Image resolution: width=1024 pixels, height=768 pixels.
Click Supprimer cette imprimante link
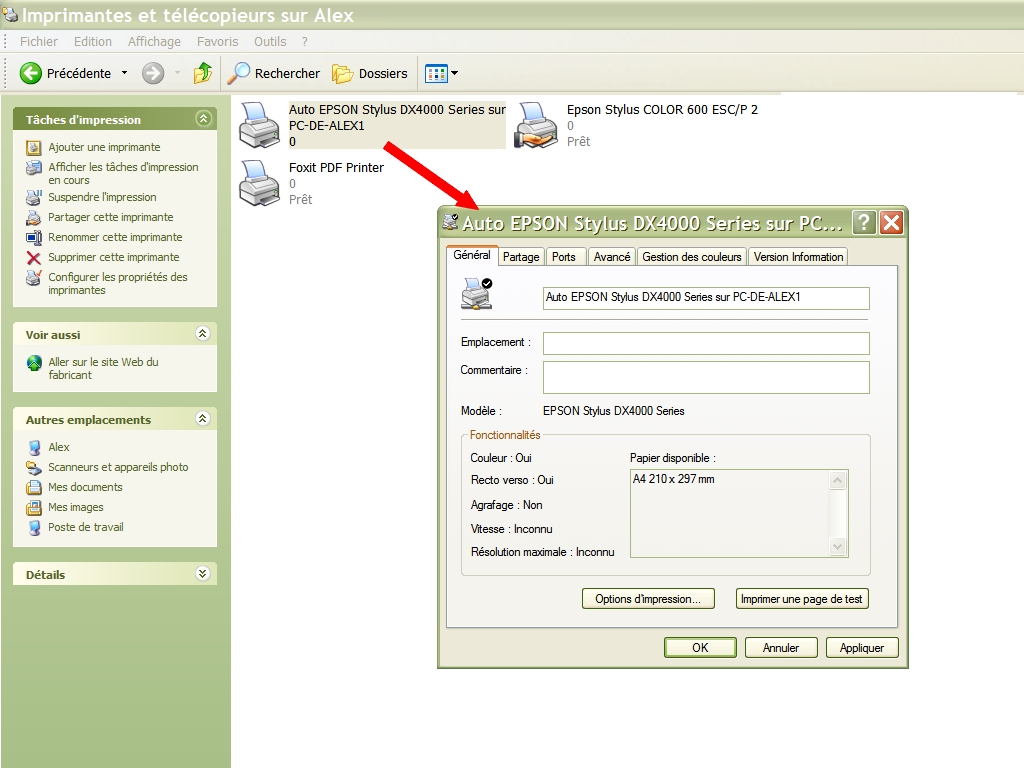click(x=114, y=258)
